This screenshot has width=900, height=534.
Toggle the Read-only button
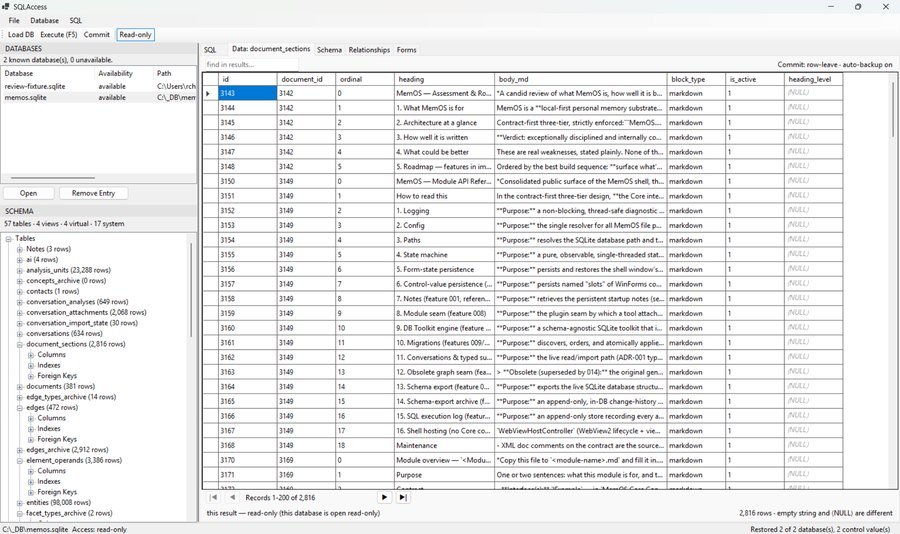(x=135, y=34)
